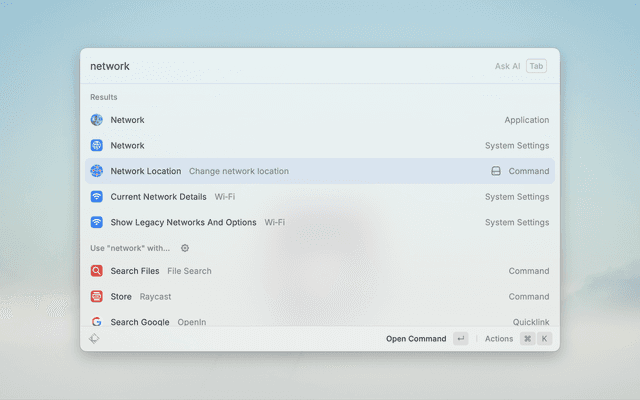This screenshot has height=400, width=640.
Task: Click the extension icon beside the Command label
Action: click(x=495, y=171)
